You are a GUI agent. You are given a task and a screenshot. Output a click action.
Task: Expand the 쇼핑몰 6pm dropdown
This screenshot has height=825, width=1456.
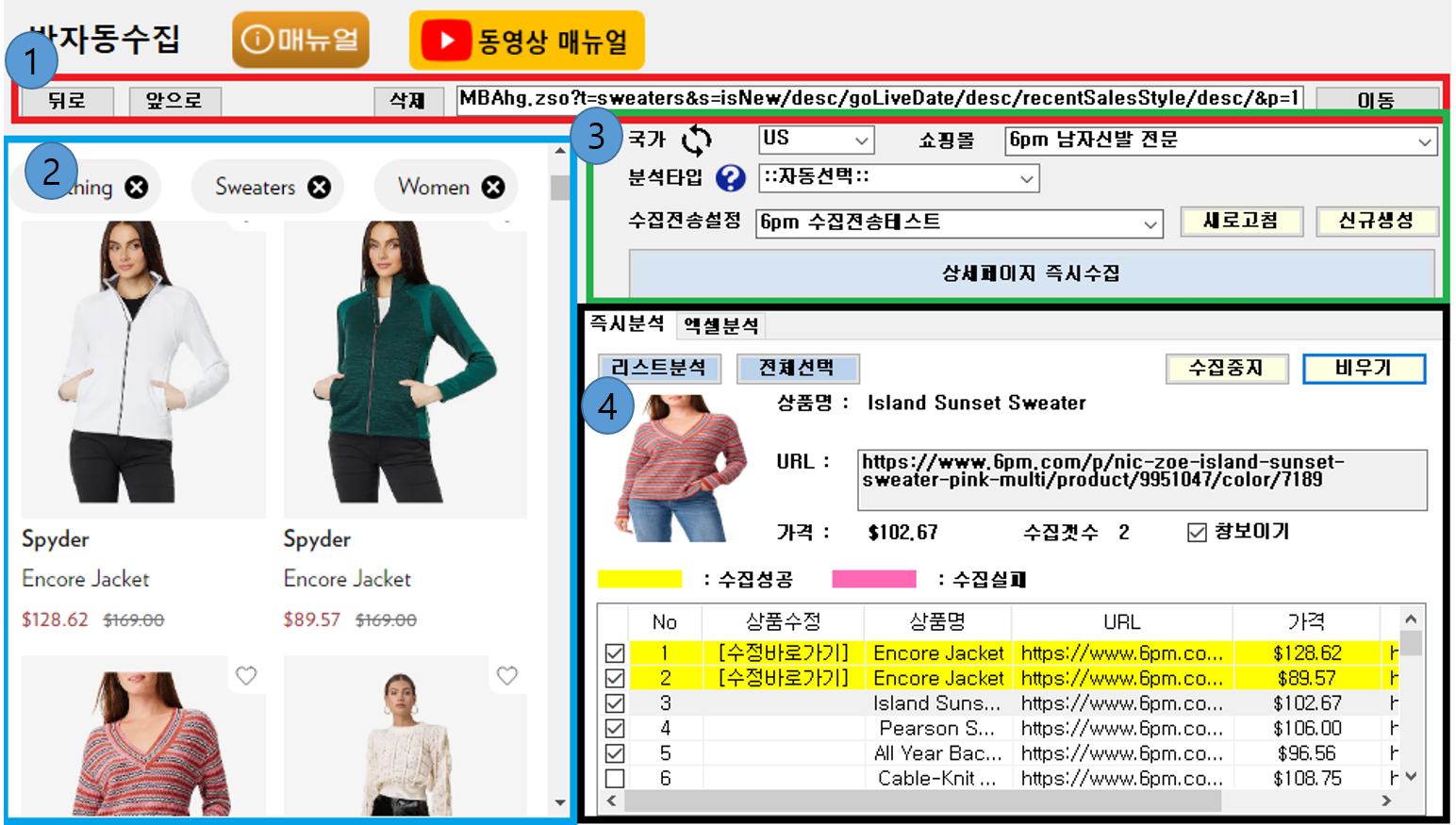1220,140
